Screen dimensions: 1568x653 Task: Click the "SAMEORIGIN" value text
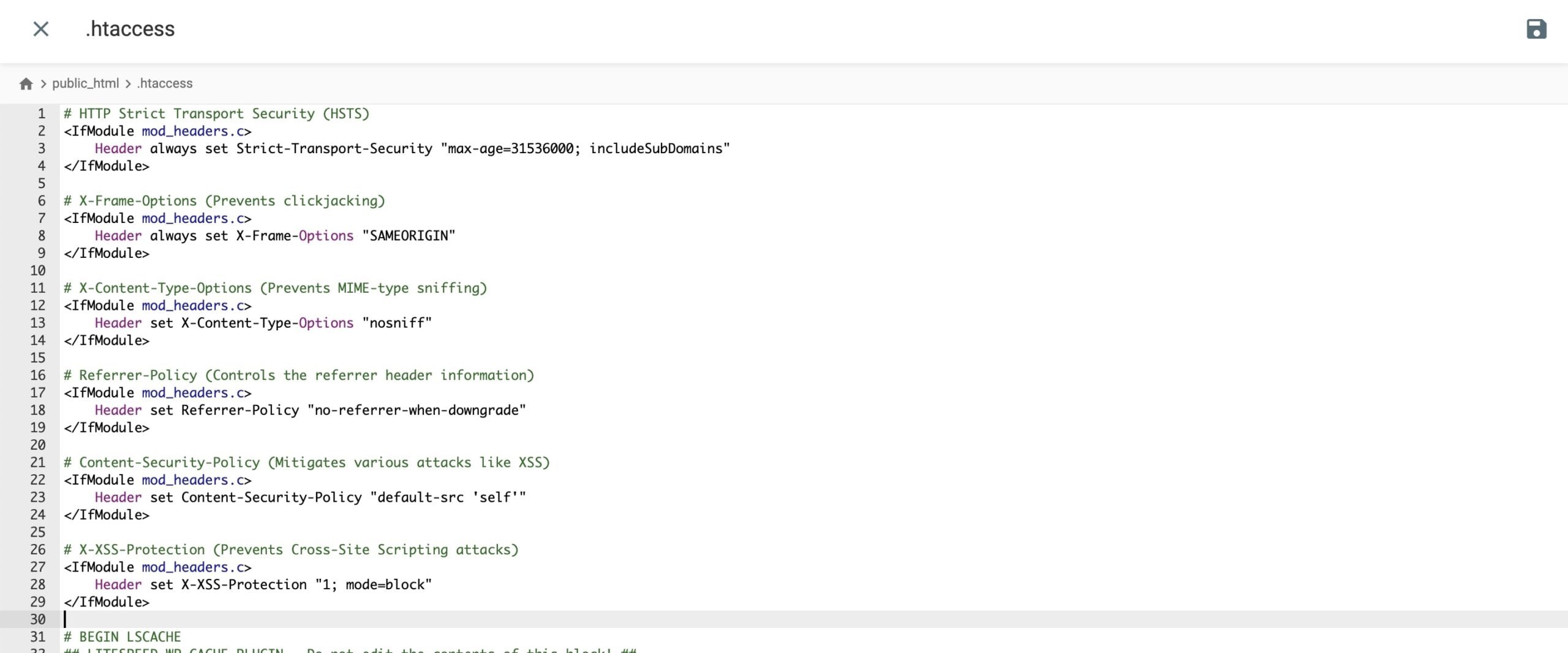point(409,236)
